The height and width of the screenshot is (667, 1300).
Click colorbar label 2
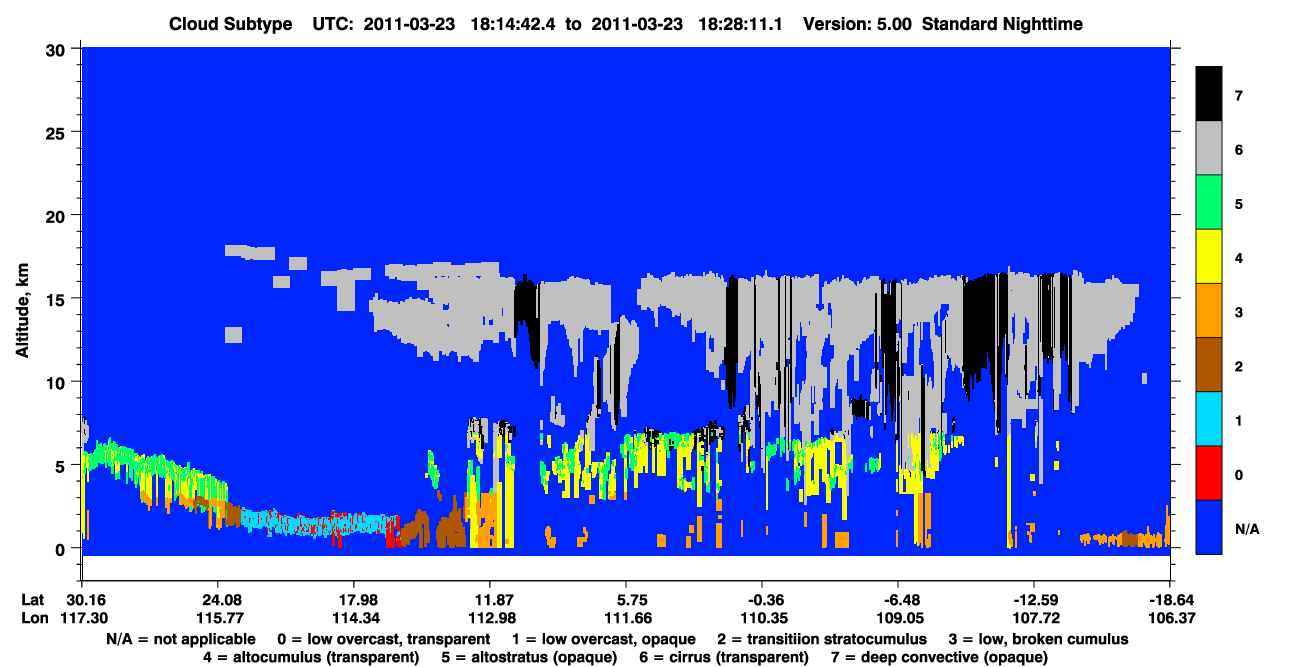[1238, 367]
